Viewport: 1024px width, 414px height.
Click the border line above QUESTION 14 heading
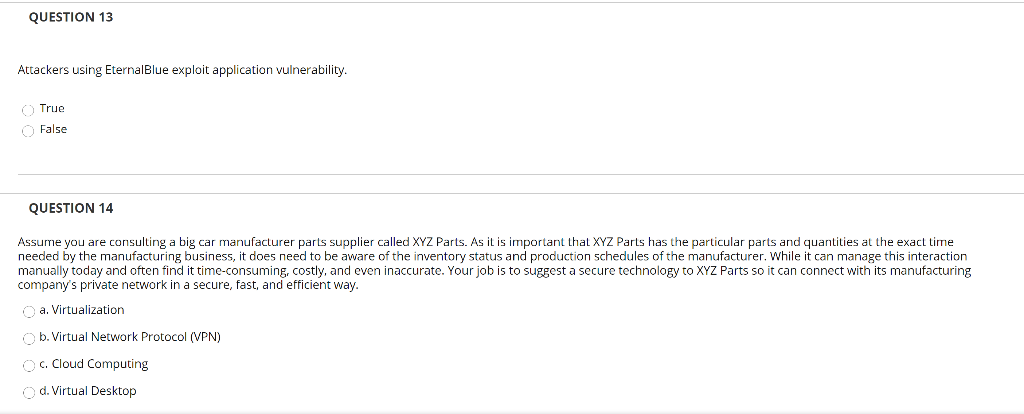coord(512,193)
